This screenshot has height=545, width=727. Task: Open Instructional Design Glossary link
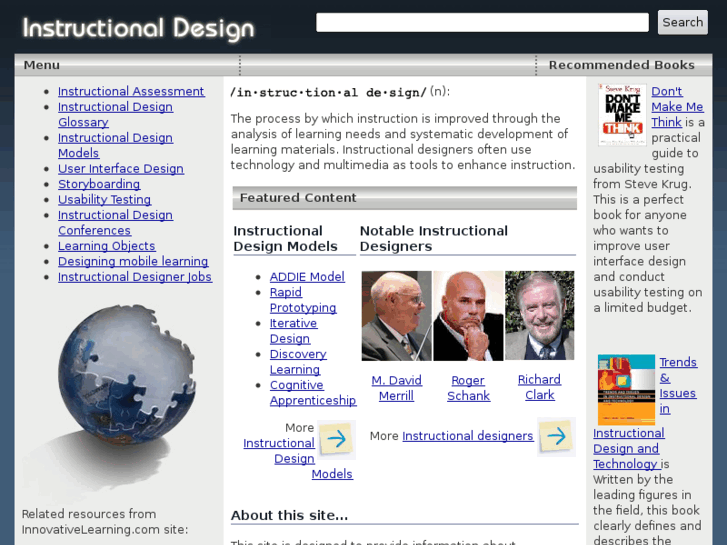click(115, 115)
